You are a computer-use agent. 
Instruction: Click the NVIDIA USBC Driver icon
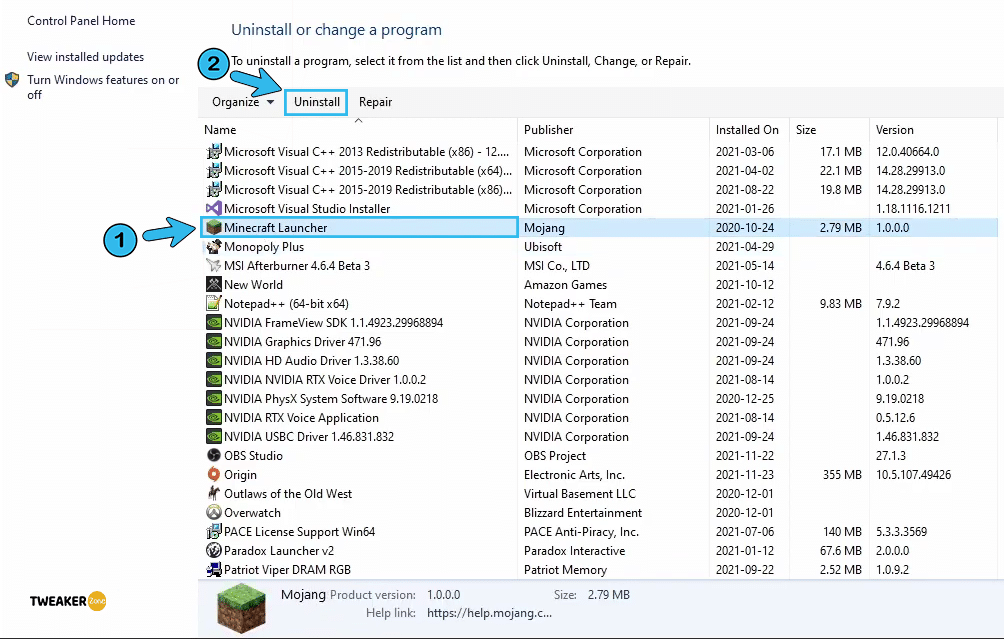tap(214, 437)
